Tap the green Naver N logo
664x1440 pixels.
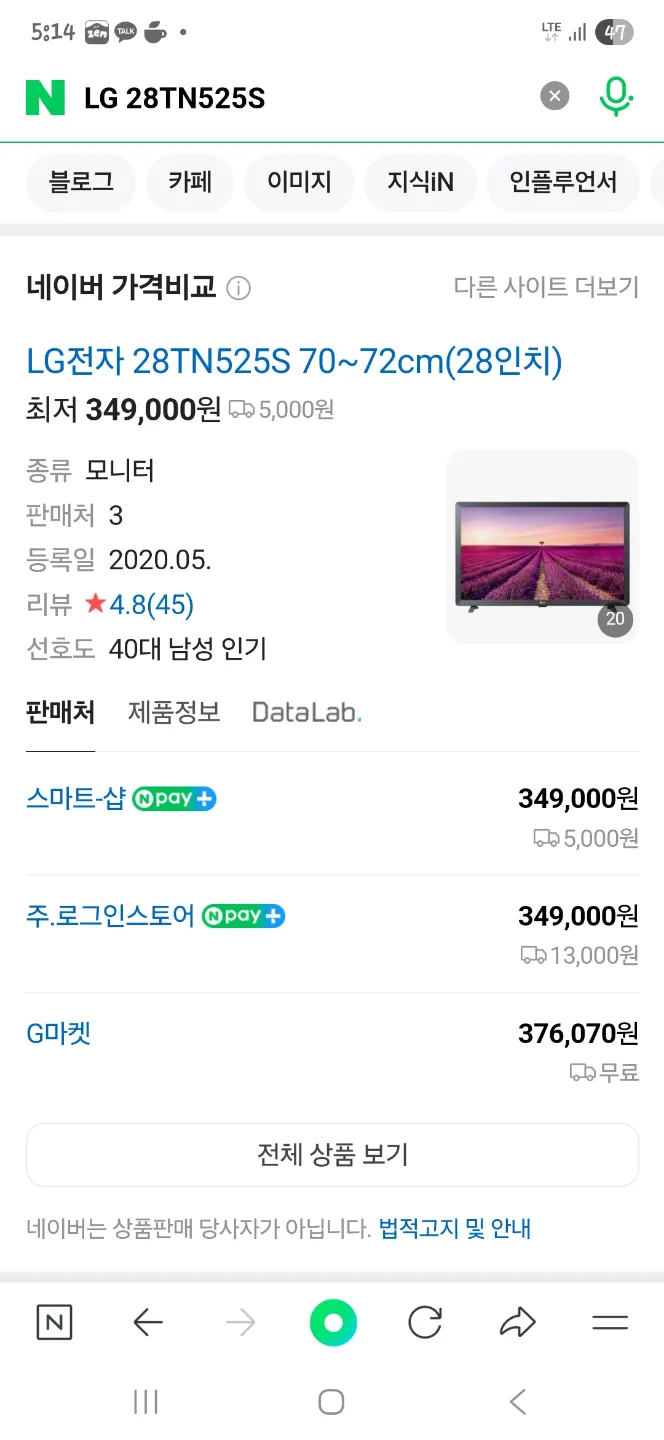[x=45, y=97]
